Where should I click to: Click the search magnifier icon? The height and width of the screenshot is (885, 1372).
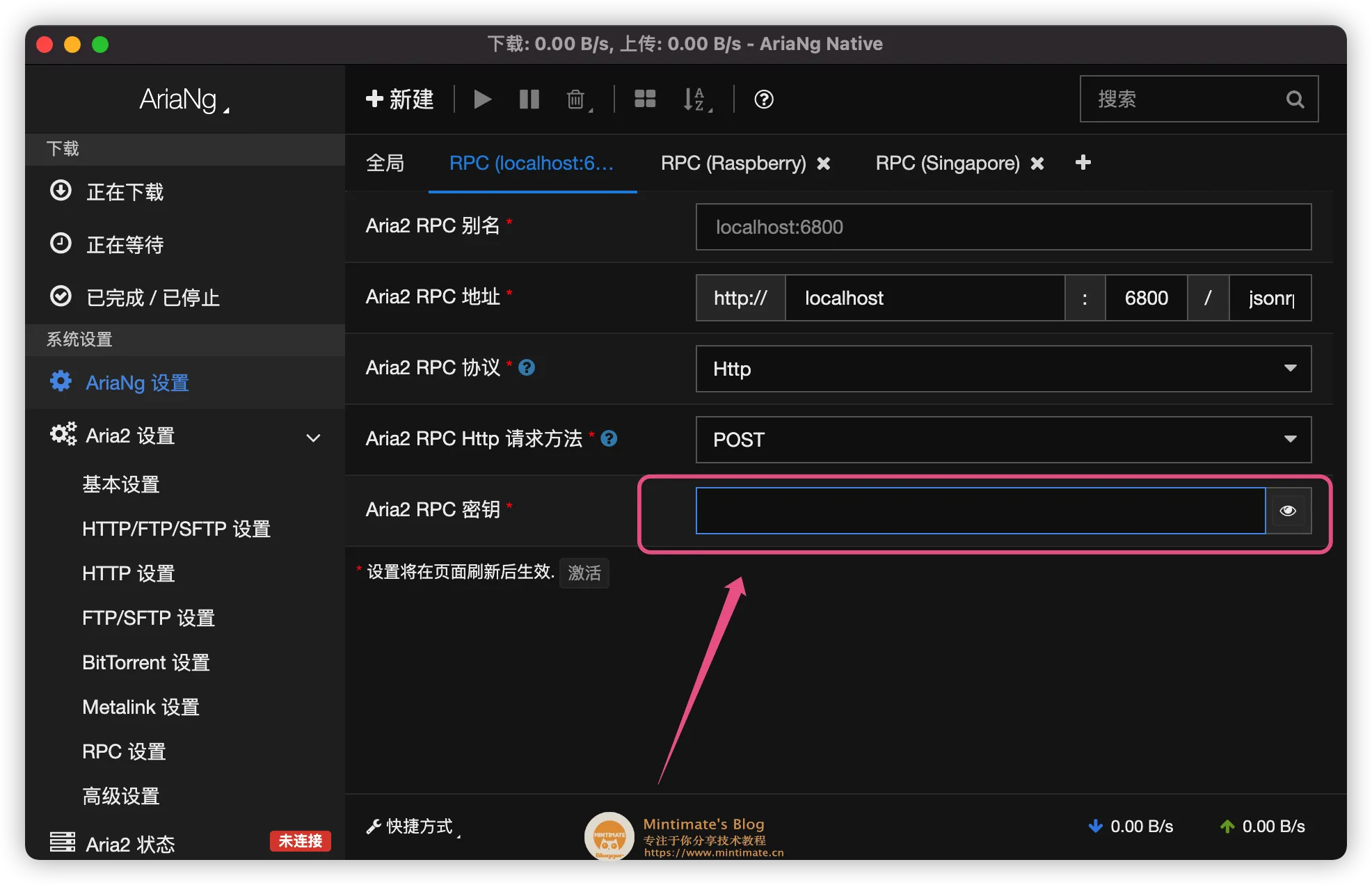point(1295,99)
